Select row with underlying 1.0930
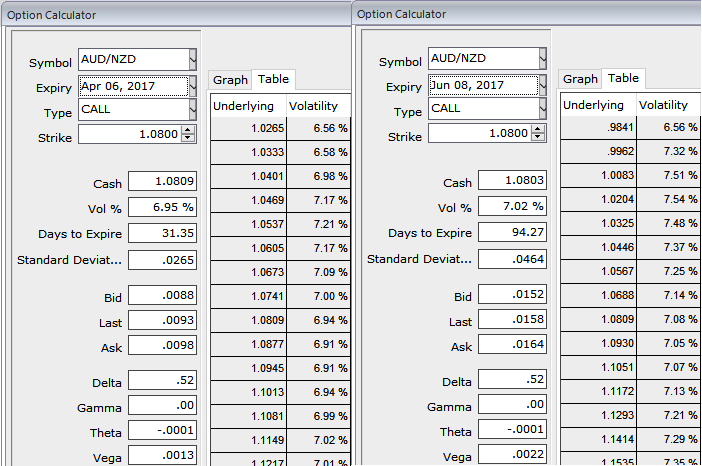702x466 pixels. pyautogui.click(x=630, y=343)
